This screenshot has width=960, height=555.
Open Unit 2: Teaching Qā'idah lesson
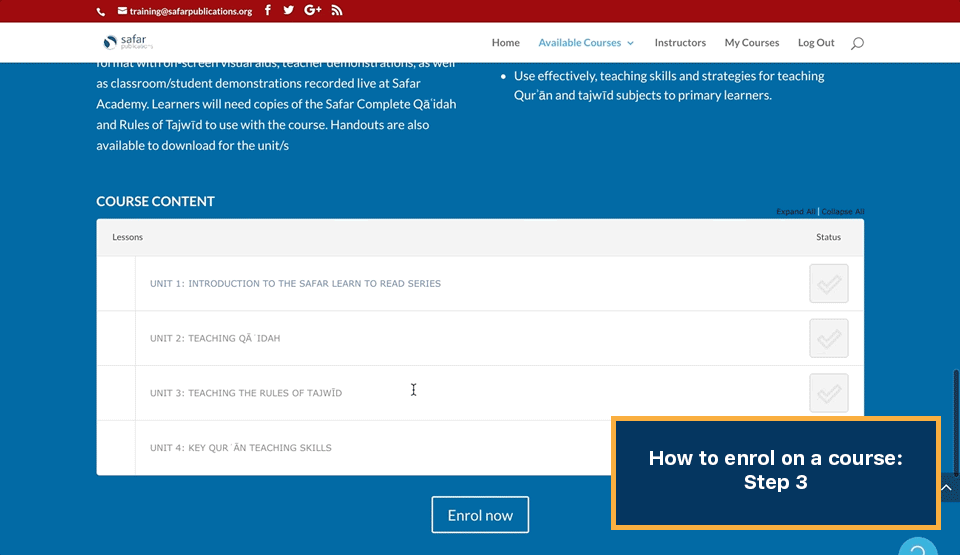click(x=215, y=338)
